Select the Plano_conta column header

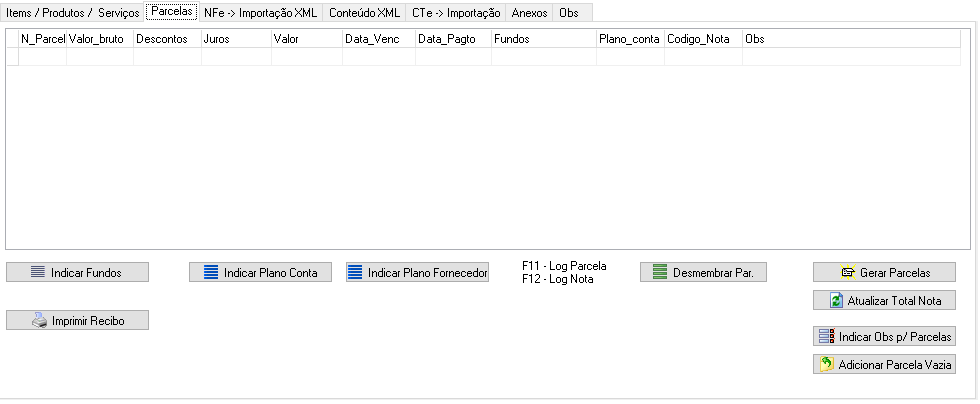pos(629,39)
